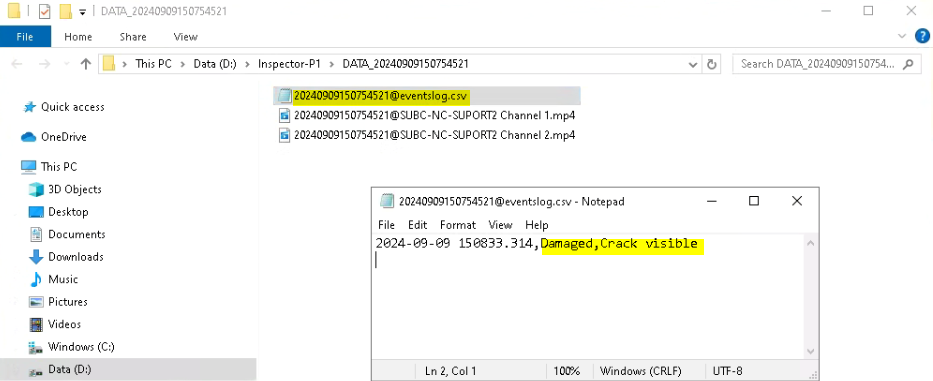Click Notepad's vertical scrollbar down arrow
Screen dimensions: 933x381
click(x=810, y=351)
